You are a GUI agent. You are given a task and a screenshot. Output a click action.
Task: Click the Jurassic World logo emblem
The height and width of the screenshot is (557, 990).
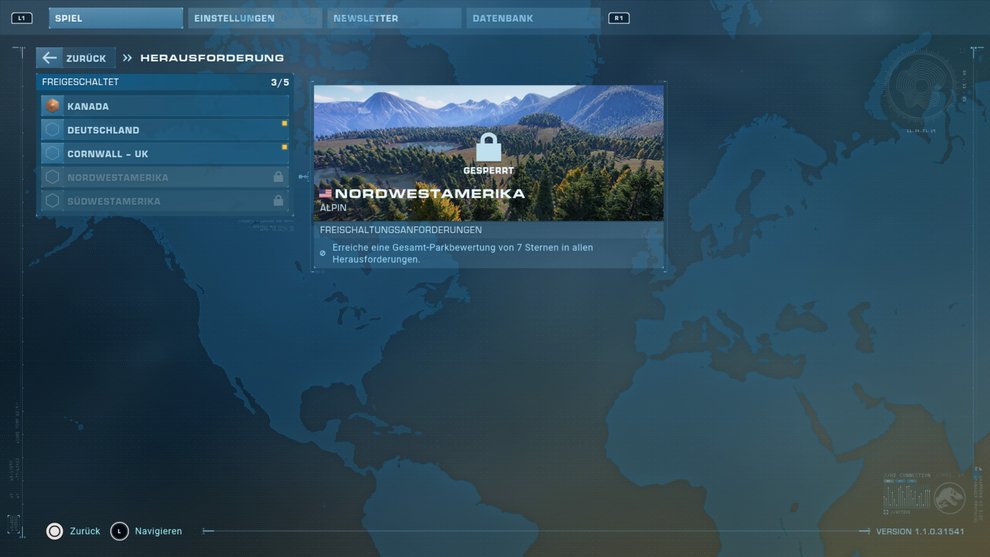950,497
